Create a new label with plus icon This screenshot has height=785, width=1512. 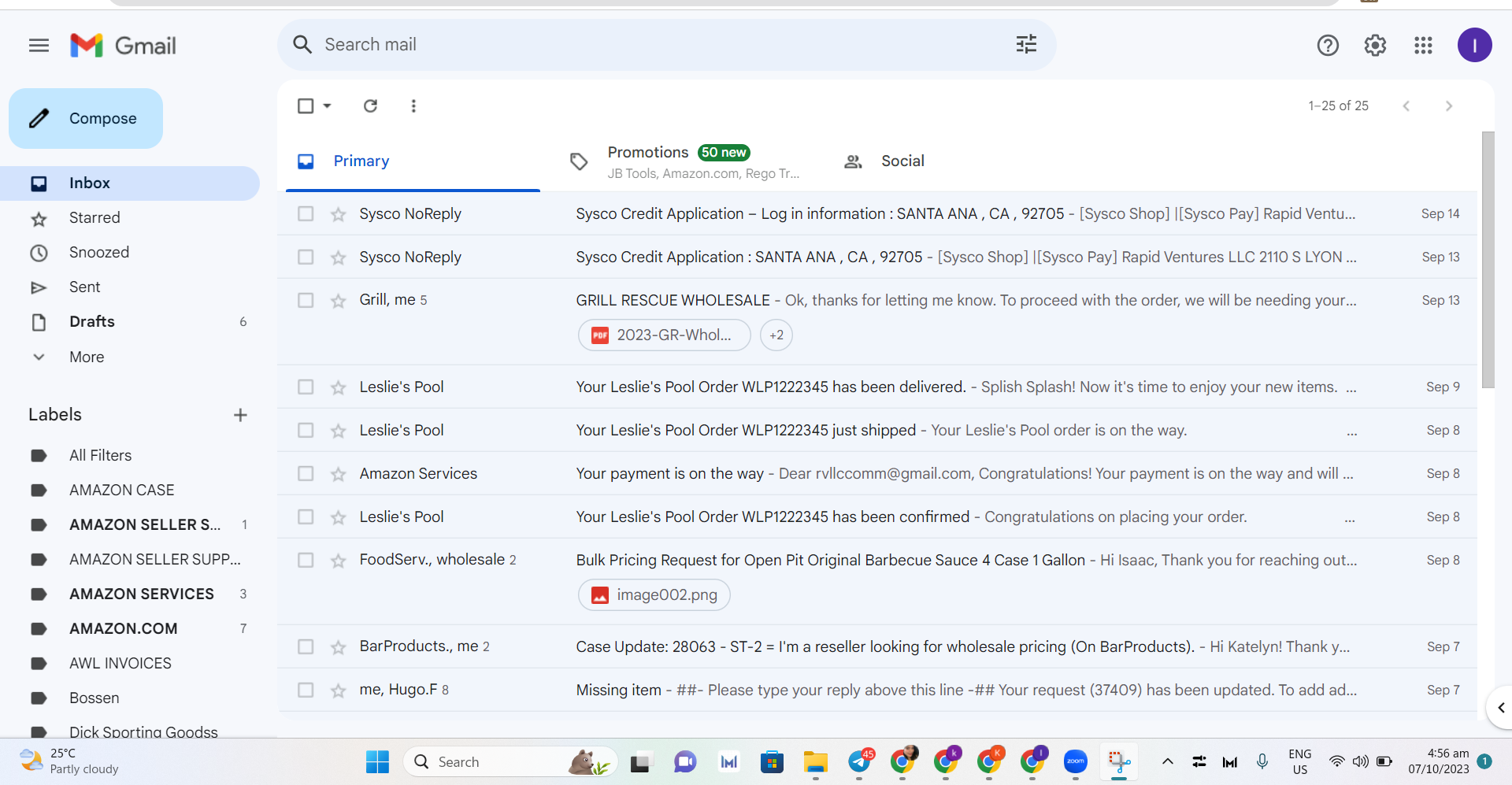[240, 415]
